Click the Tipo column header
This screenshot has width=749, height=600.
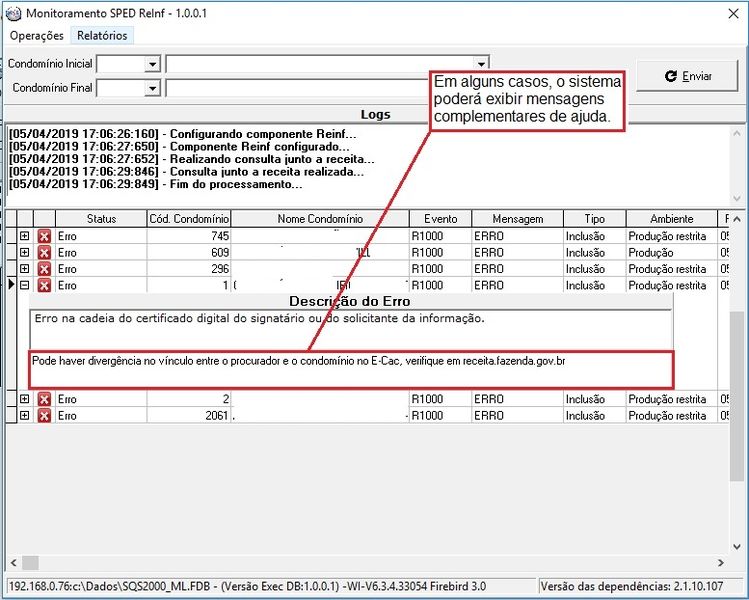(595, 219)
